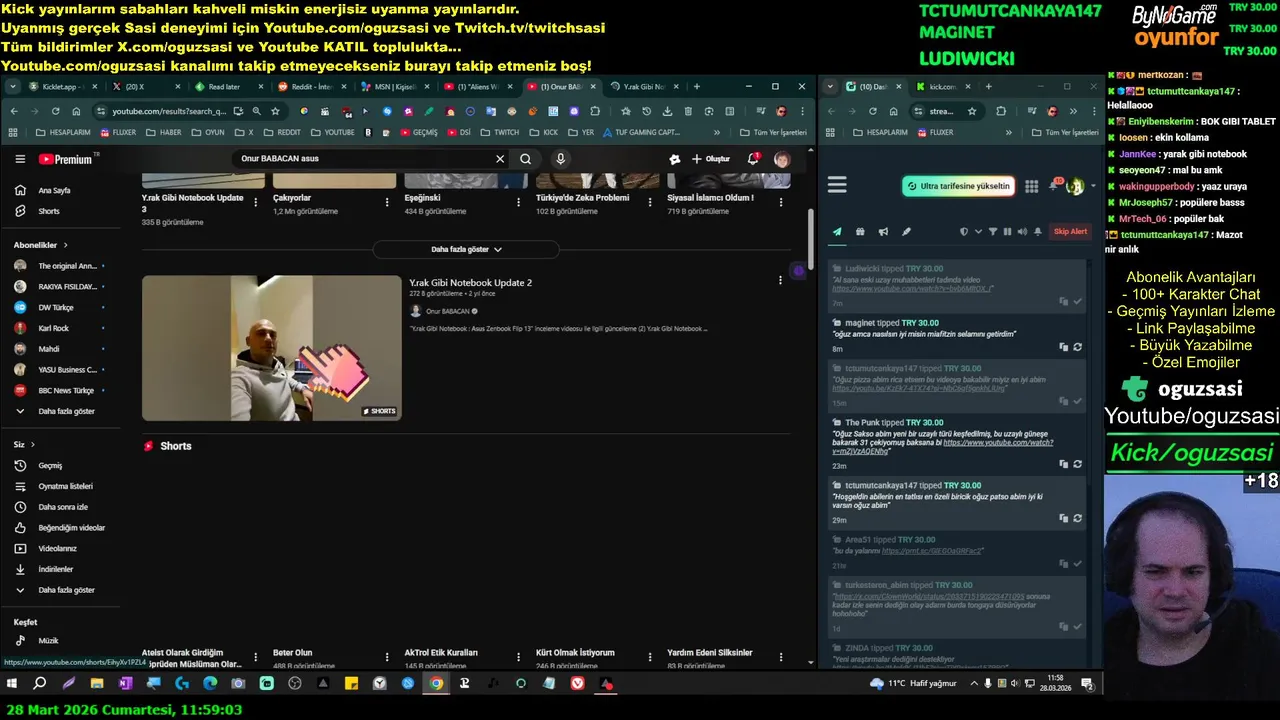Open the DW Türkçe subscription
This screenshot has width=1280, height=720.
tap(60, 307)
